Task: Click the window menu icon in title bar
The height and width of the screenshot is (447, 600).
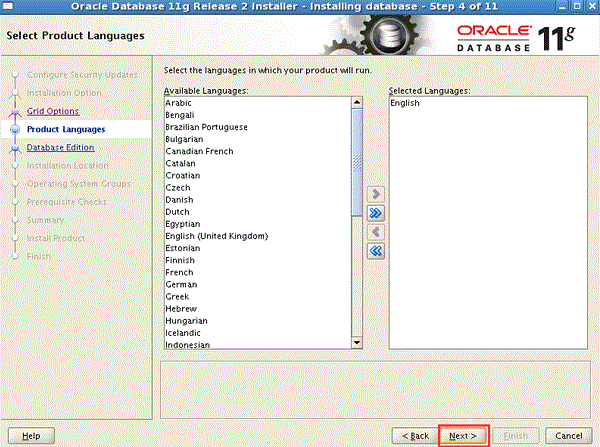Action: (x=8, y=6)
